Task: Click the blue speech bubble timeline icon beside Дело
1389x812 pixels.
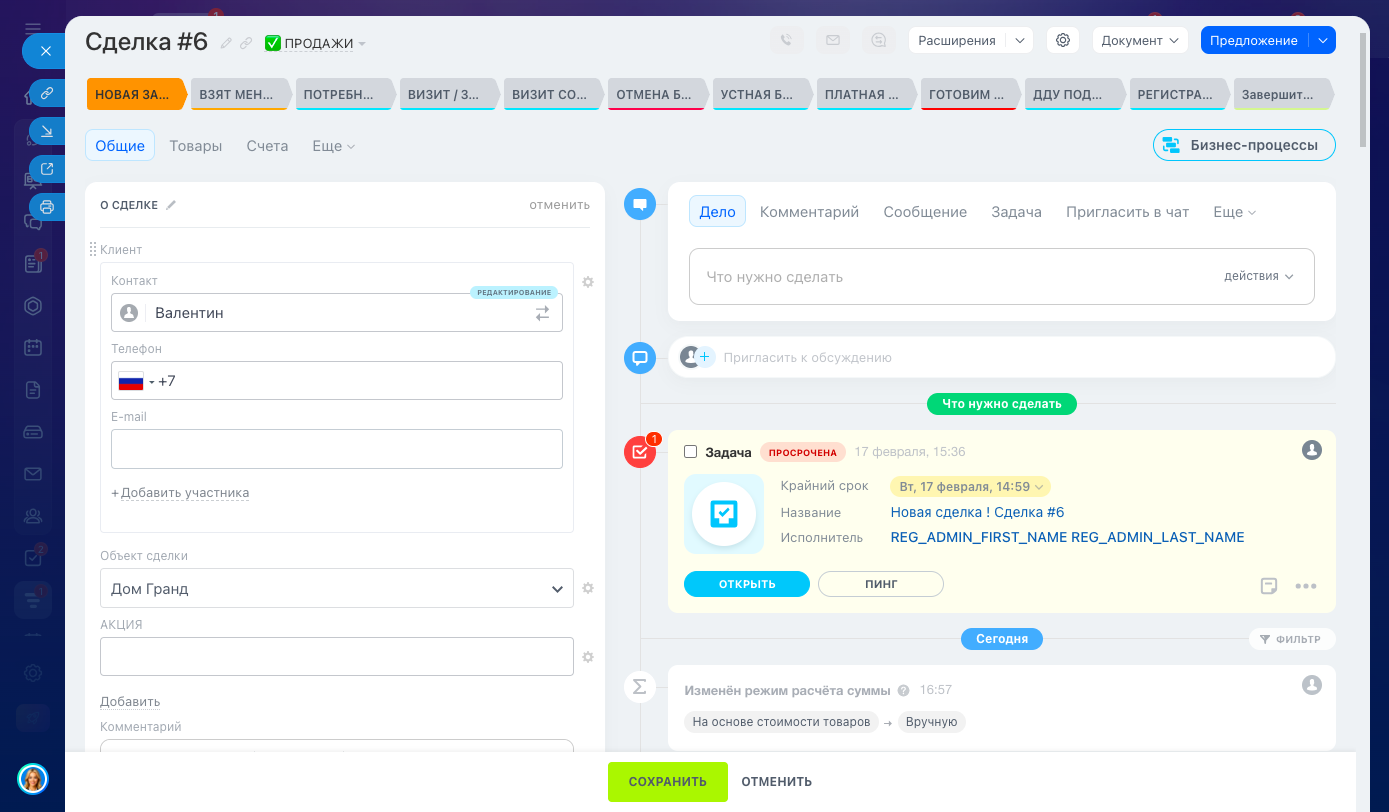Action: coord(640,204)
